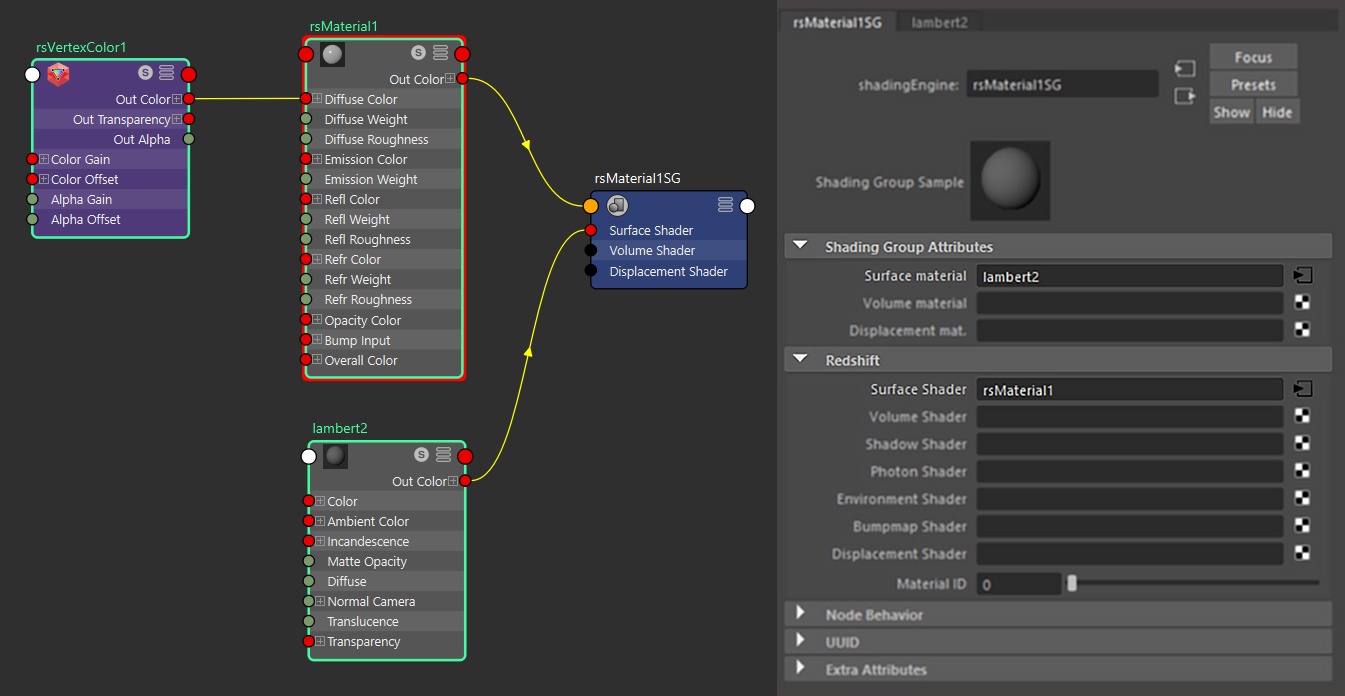The height and width of the screenshot is (696, 1345).
Task: Collapse the Redshift section
Action: 801,360
